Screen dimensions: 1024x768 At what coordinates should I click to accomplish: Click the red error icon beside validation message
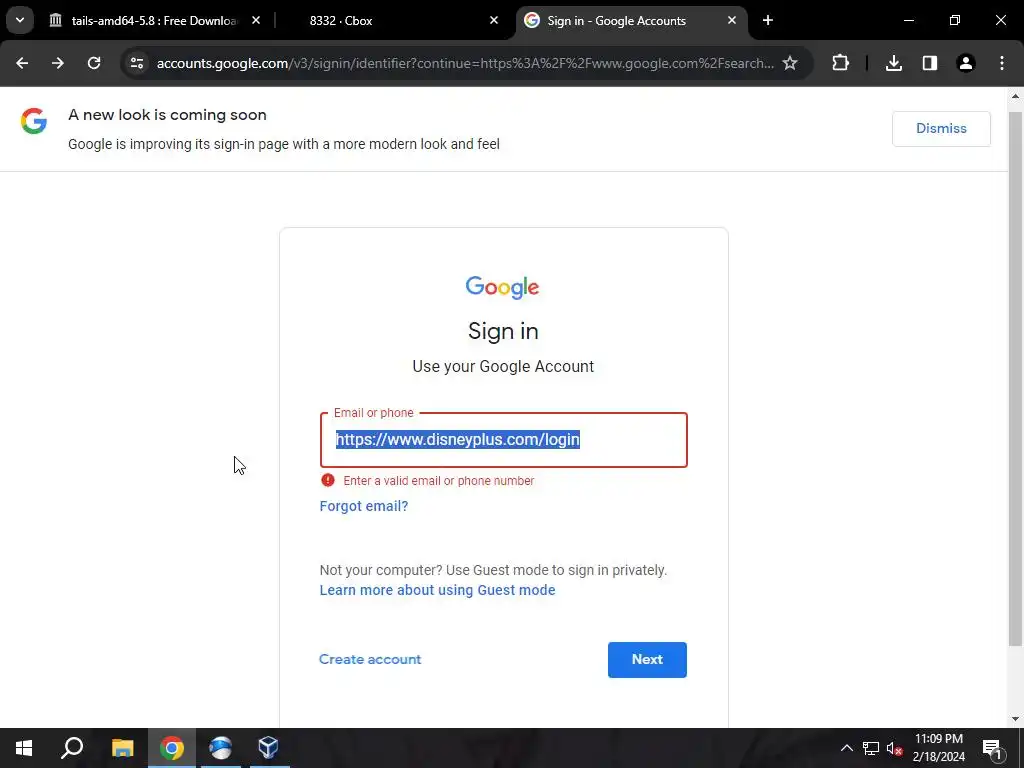tap(328, 481)
